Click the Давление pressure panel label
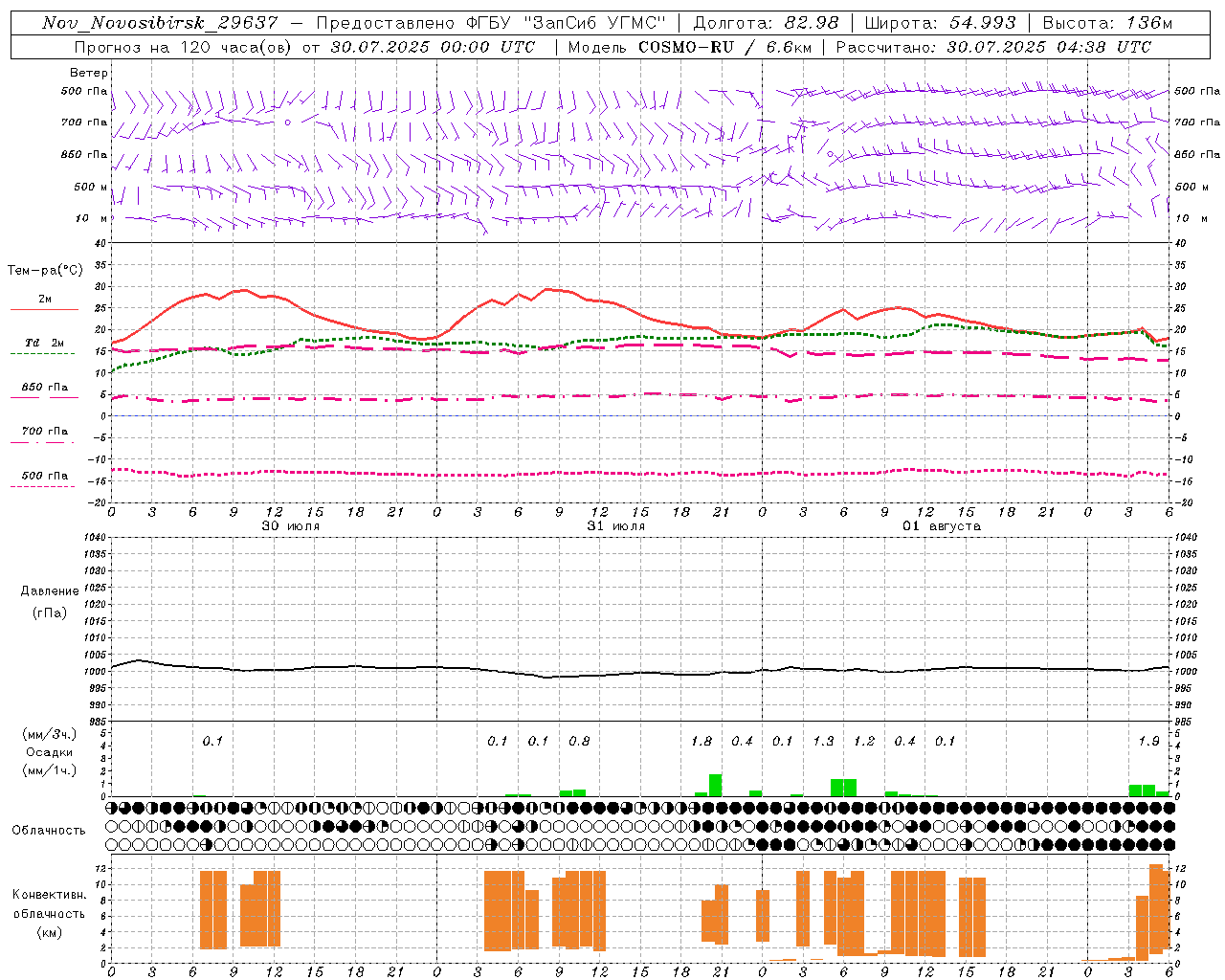The image size is (1225, 980). point(50,591)
